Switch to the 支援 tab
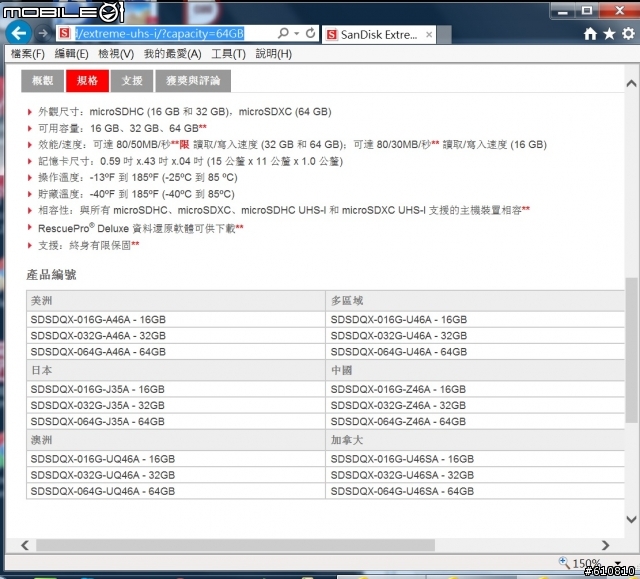Image resolution: width=640 pixels, height=579 pixels. point(132,81)
